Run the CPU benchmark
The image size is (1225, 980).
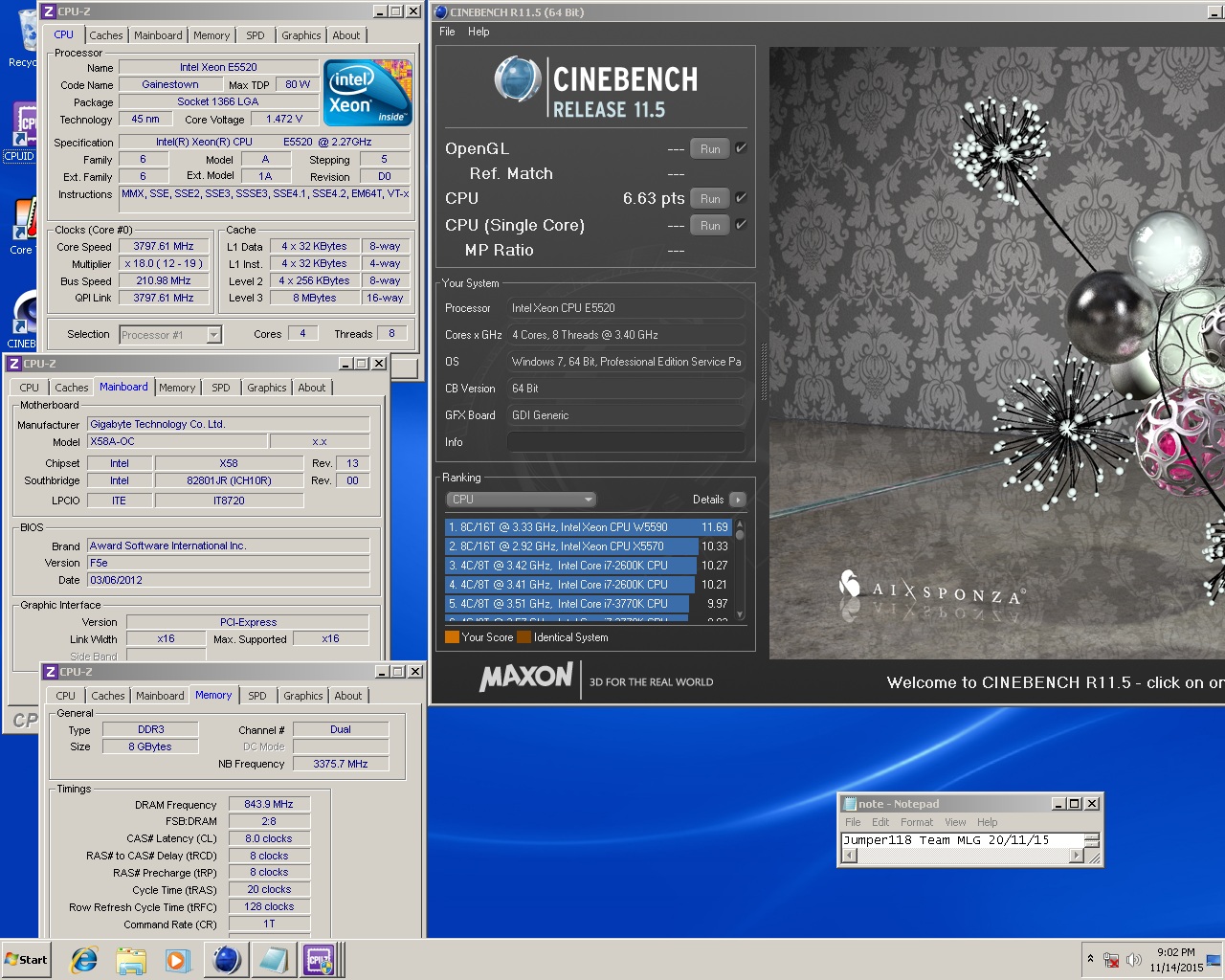(710, 198)
